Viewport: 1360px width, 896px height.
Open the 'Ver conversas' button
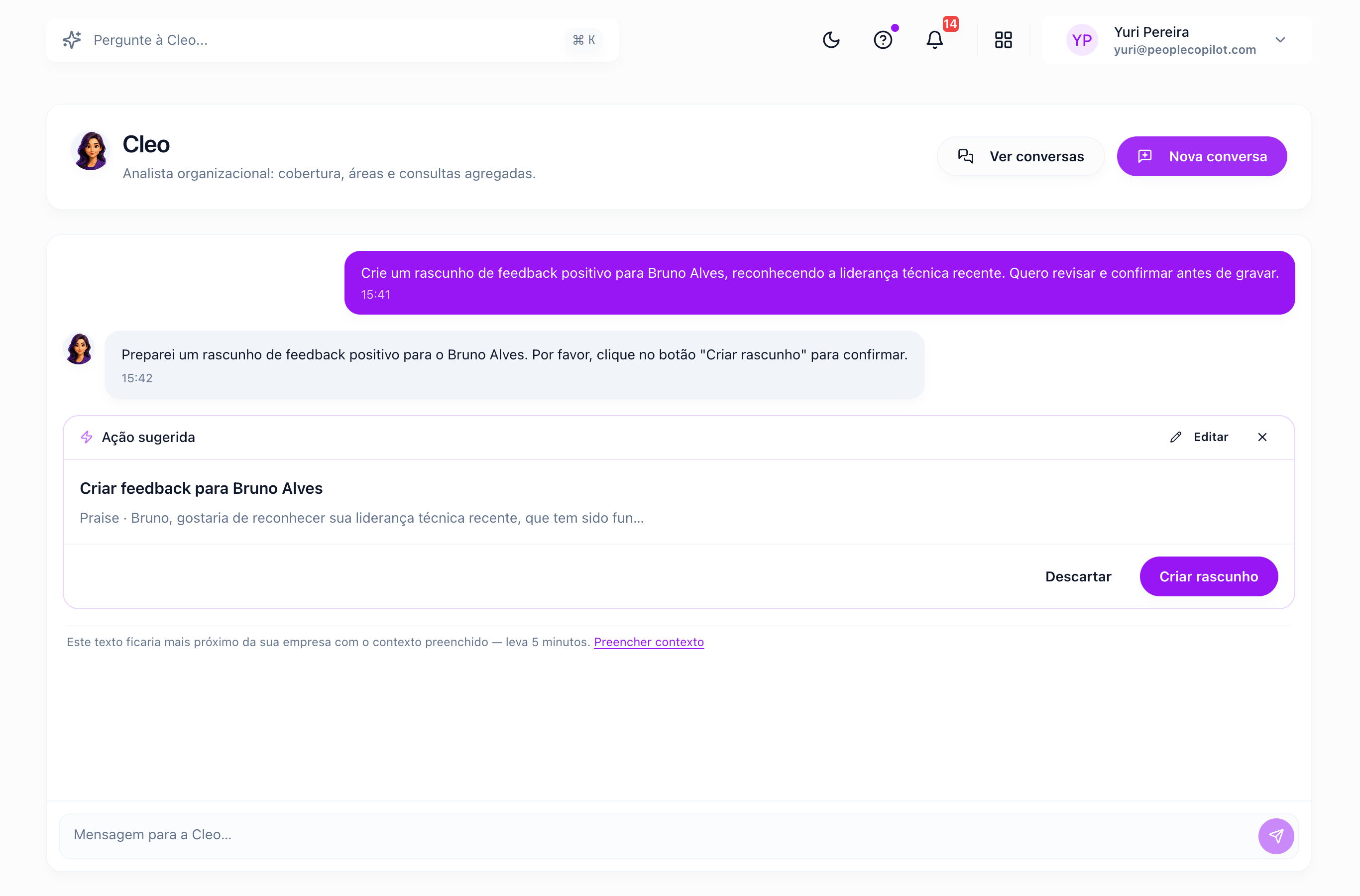tap(1020, 157)
